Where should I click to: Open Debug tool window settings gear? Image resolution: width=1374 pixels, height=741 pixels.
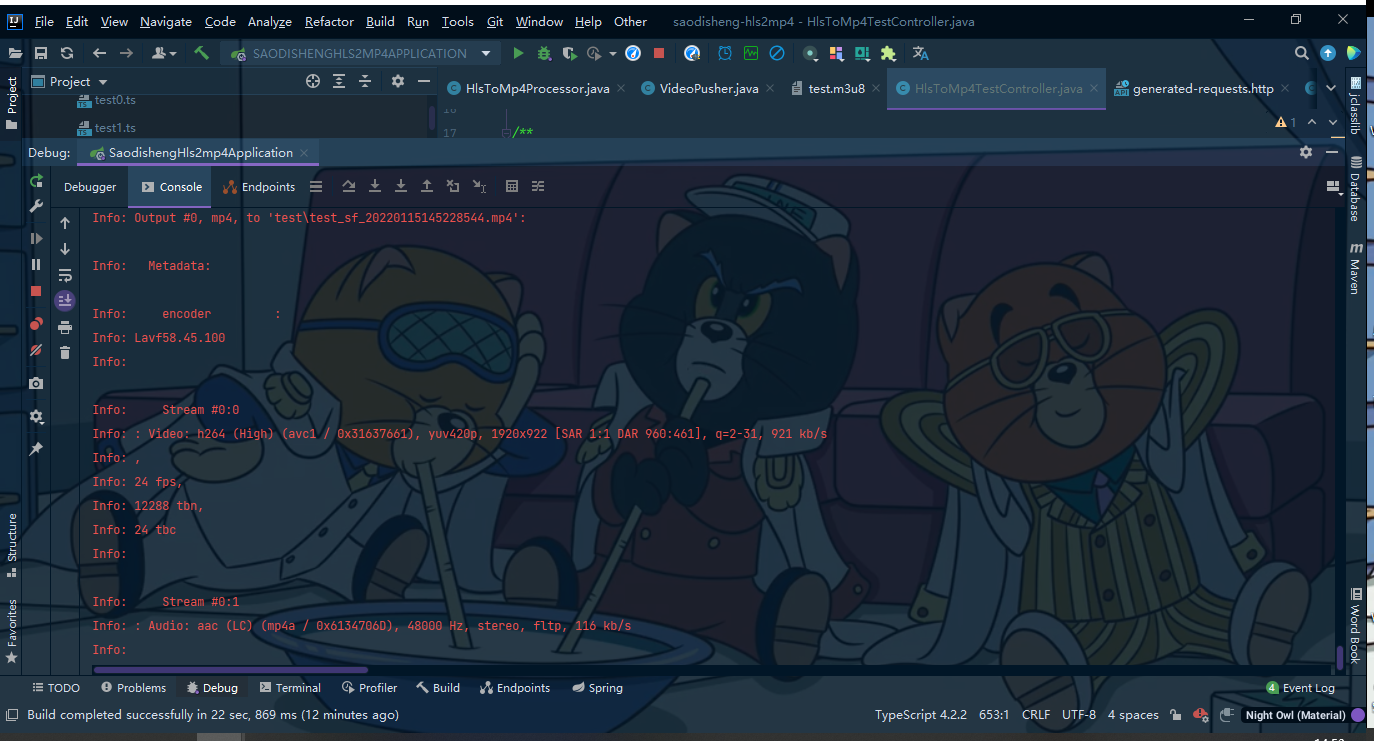[x=1306, y=152]
